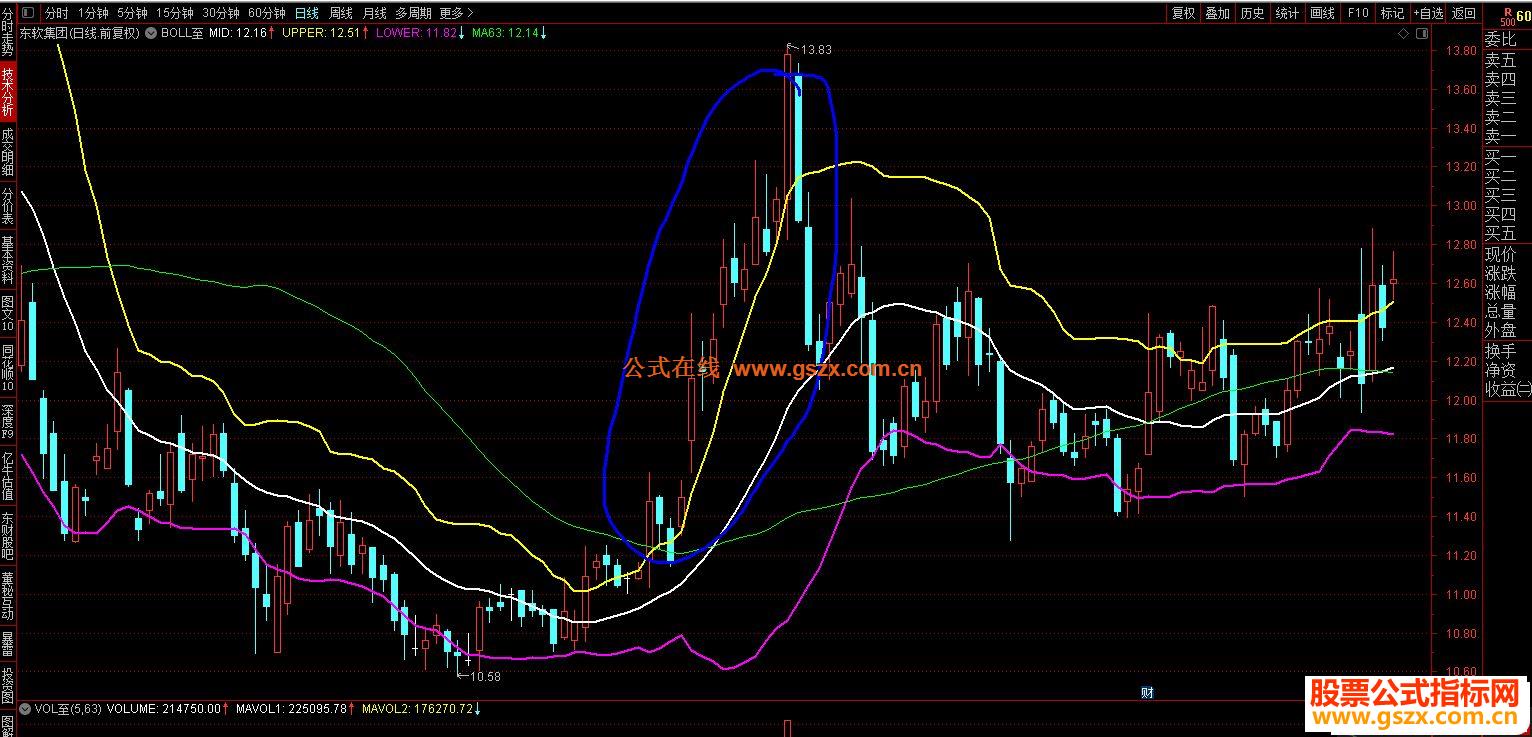
Task: Select the 60分钟 period tab
Action: click(x=267, y=13)
